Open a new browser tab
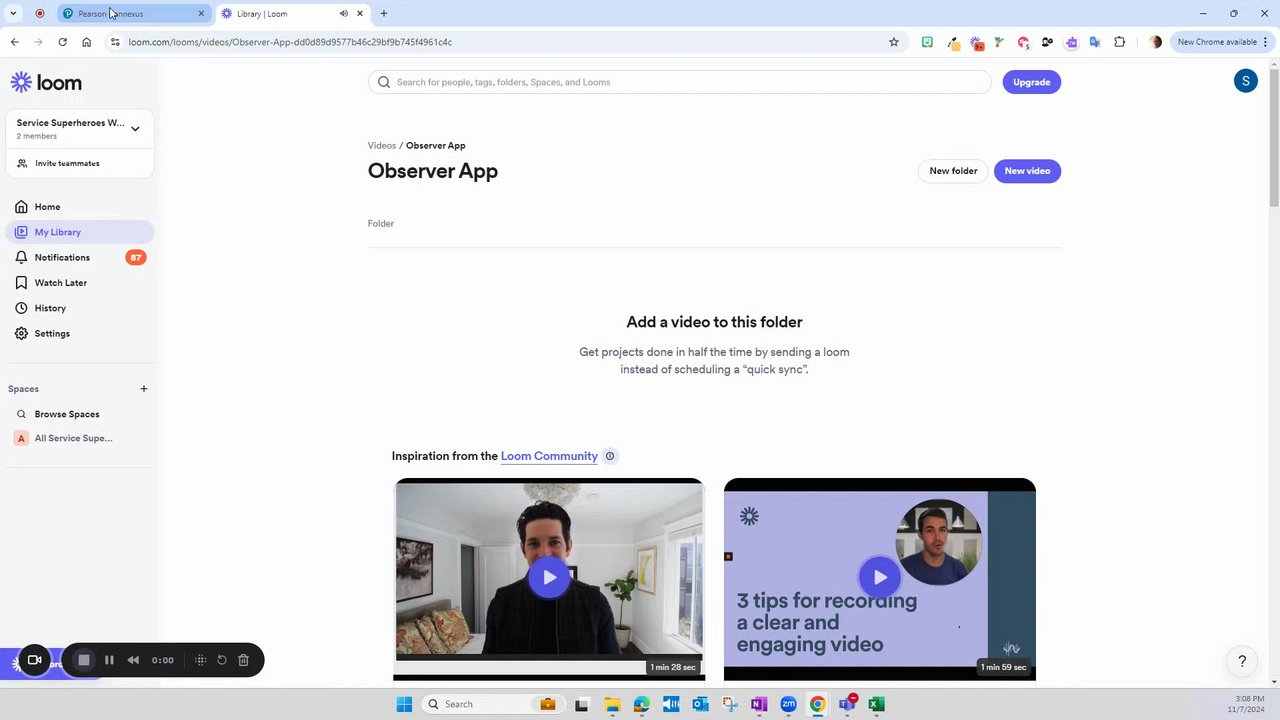1280x720 pixels. pyautogui.click(x=384, y=14)
